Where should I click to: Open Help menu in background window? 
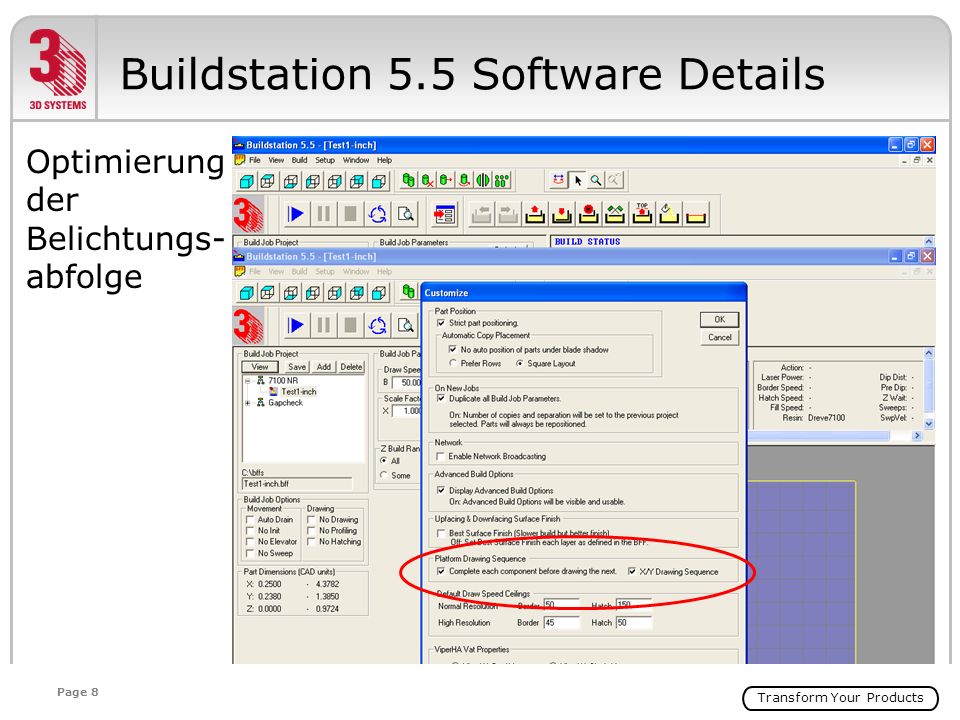384,160
